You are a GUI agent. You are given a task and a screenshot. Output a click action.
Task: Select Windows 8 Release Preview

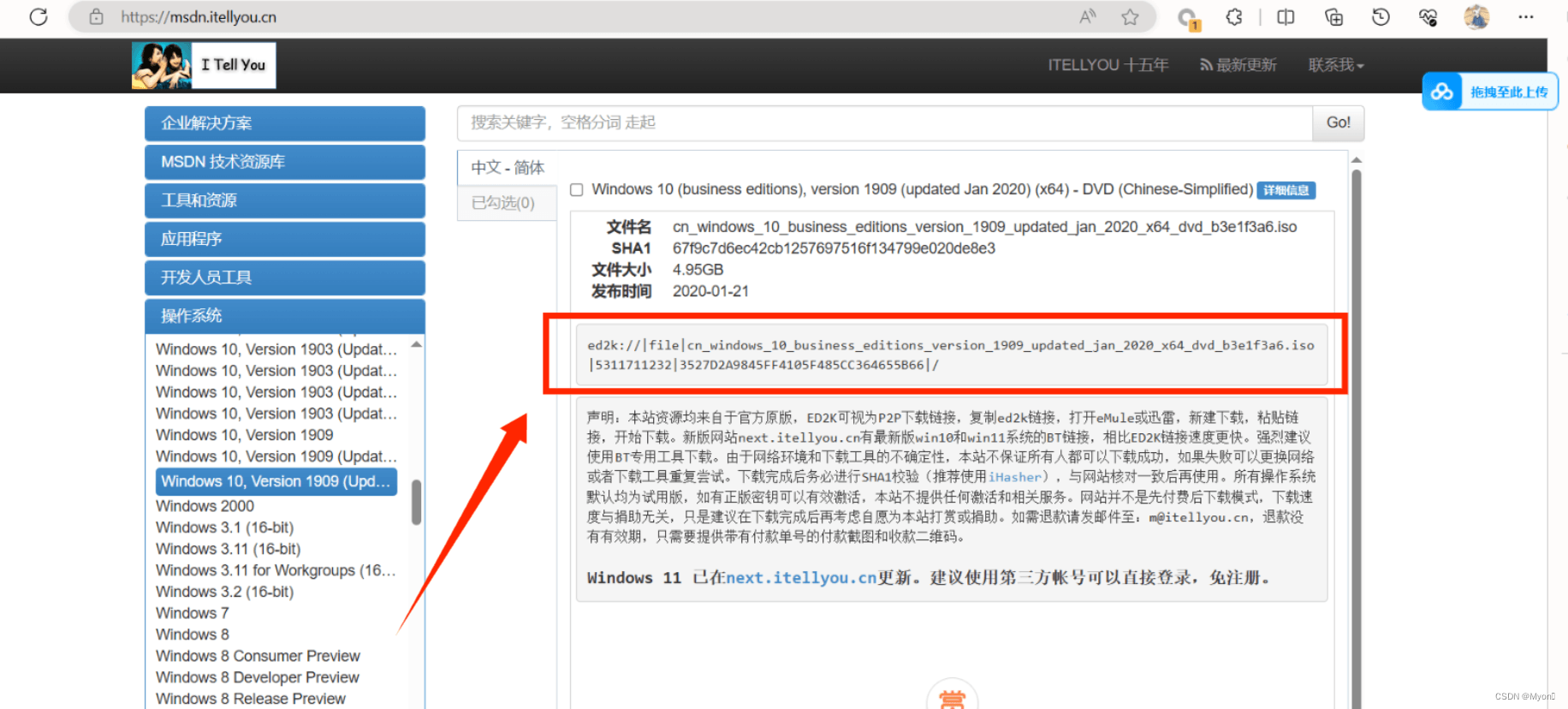(251, 699)
